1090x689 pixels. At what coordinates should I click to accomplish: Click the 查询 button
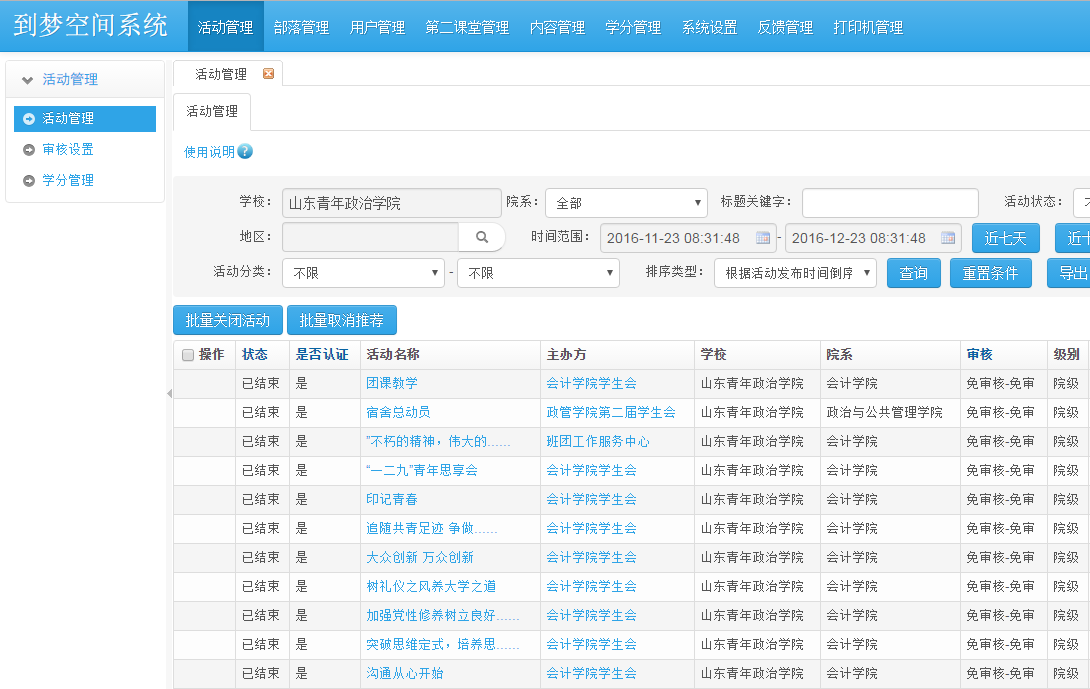913,273
